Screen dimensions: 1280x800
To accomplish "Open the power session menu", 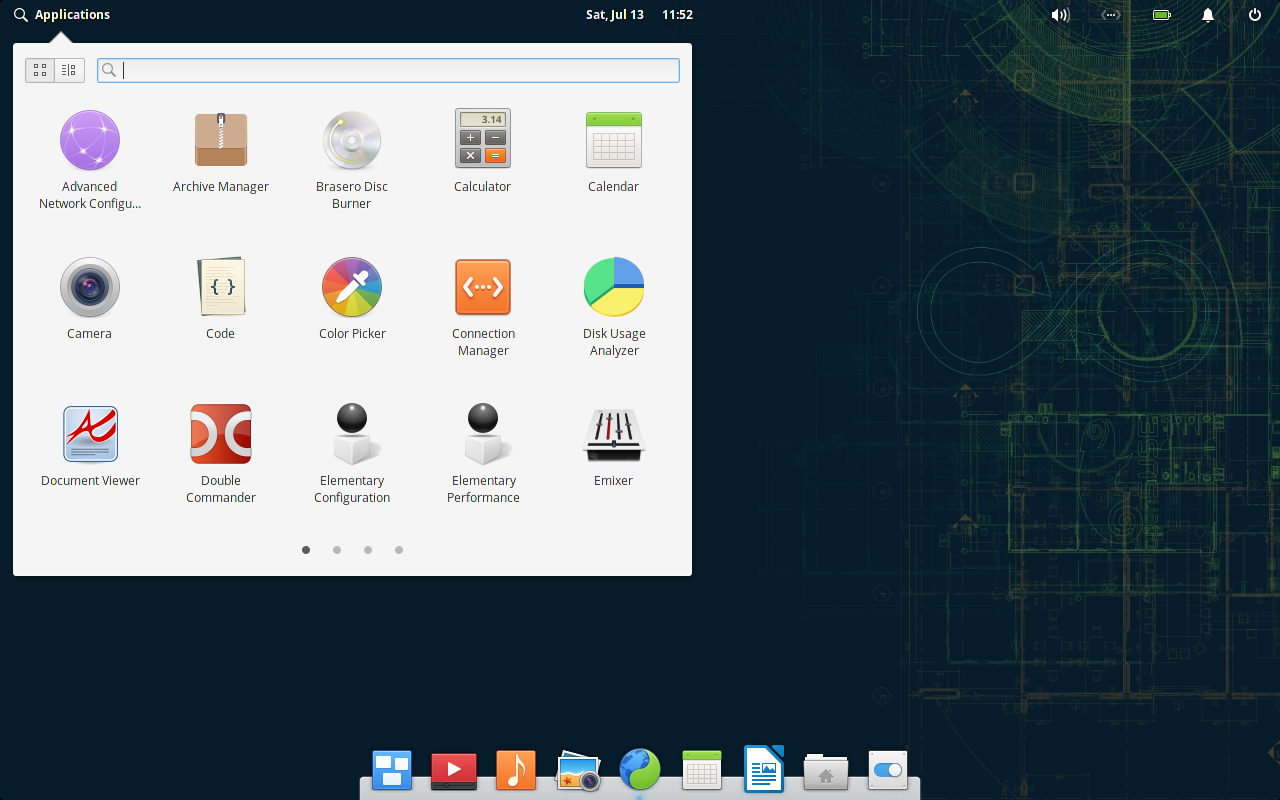I will point(1255,15).
